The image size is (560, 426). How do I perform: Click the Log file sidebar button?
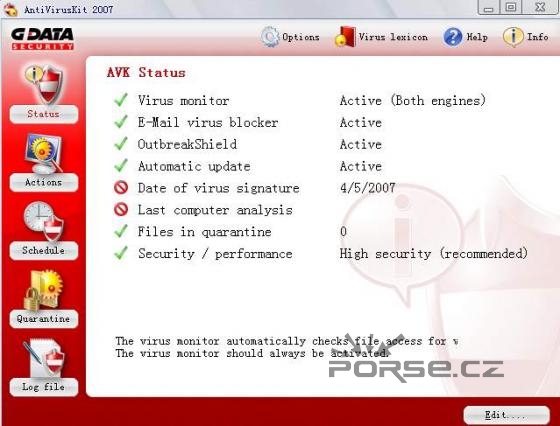click(x=44, y=387)
